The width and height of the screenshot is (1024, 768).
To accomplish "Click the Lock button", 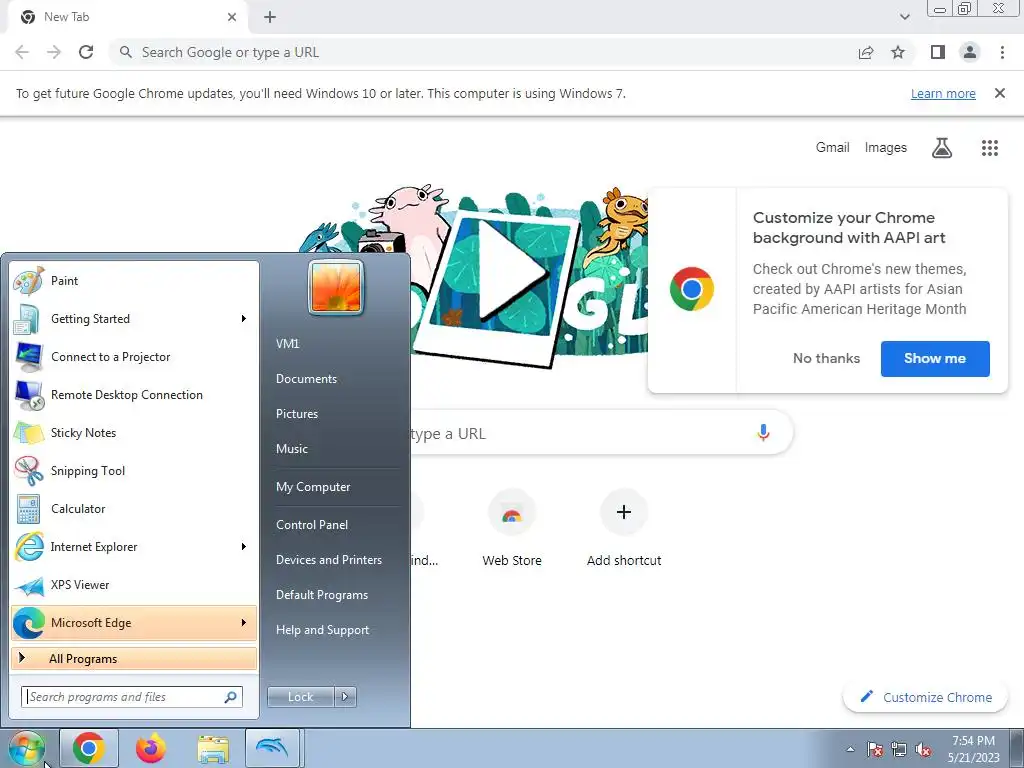I will [300, 697].
